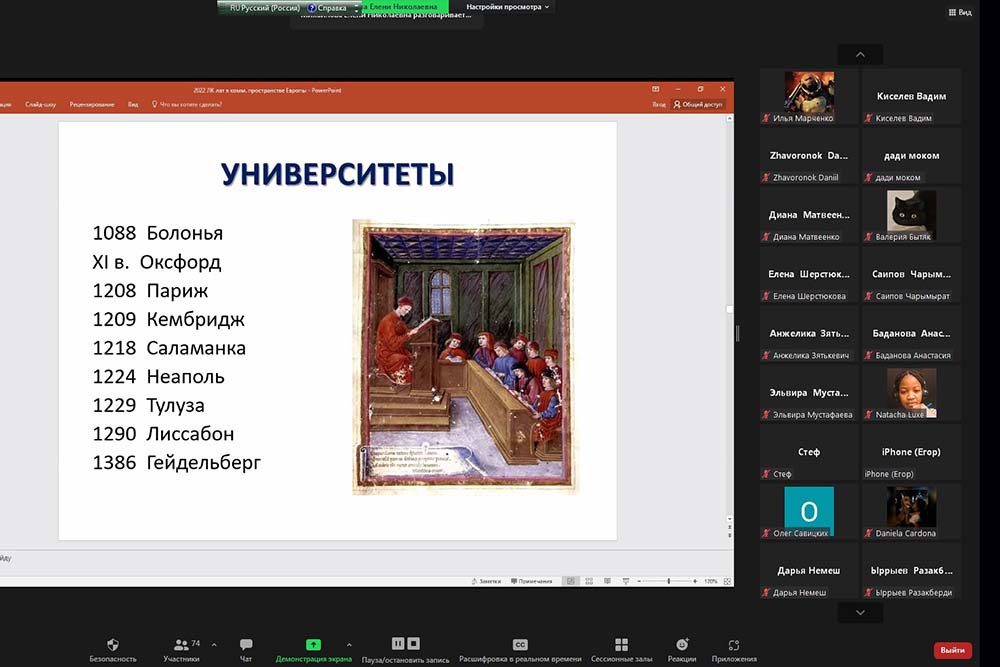Click the red Выйти leave button
Viewport: 1000px width, 667px height.
[x=952, y=650]
